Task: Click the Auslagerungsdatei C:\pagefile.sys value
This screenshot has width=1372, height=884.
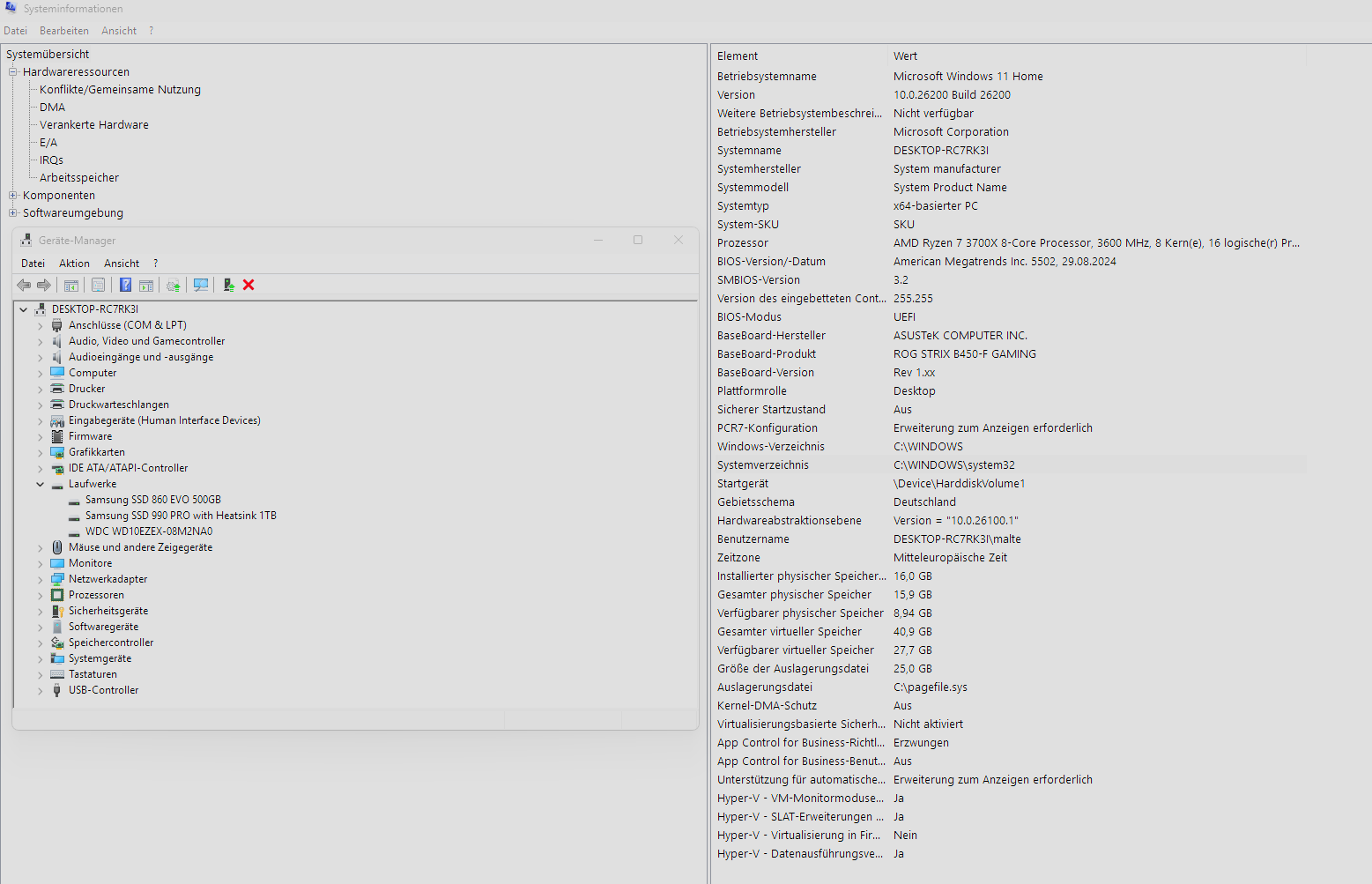Action: (x=931, y=687)
